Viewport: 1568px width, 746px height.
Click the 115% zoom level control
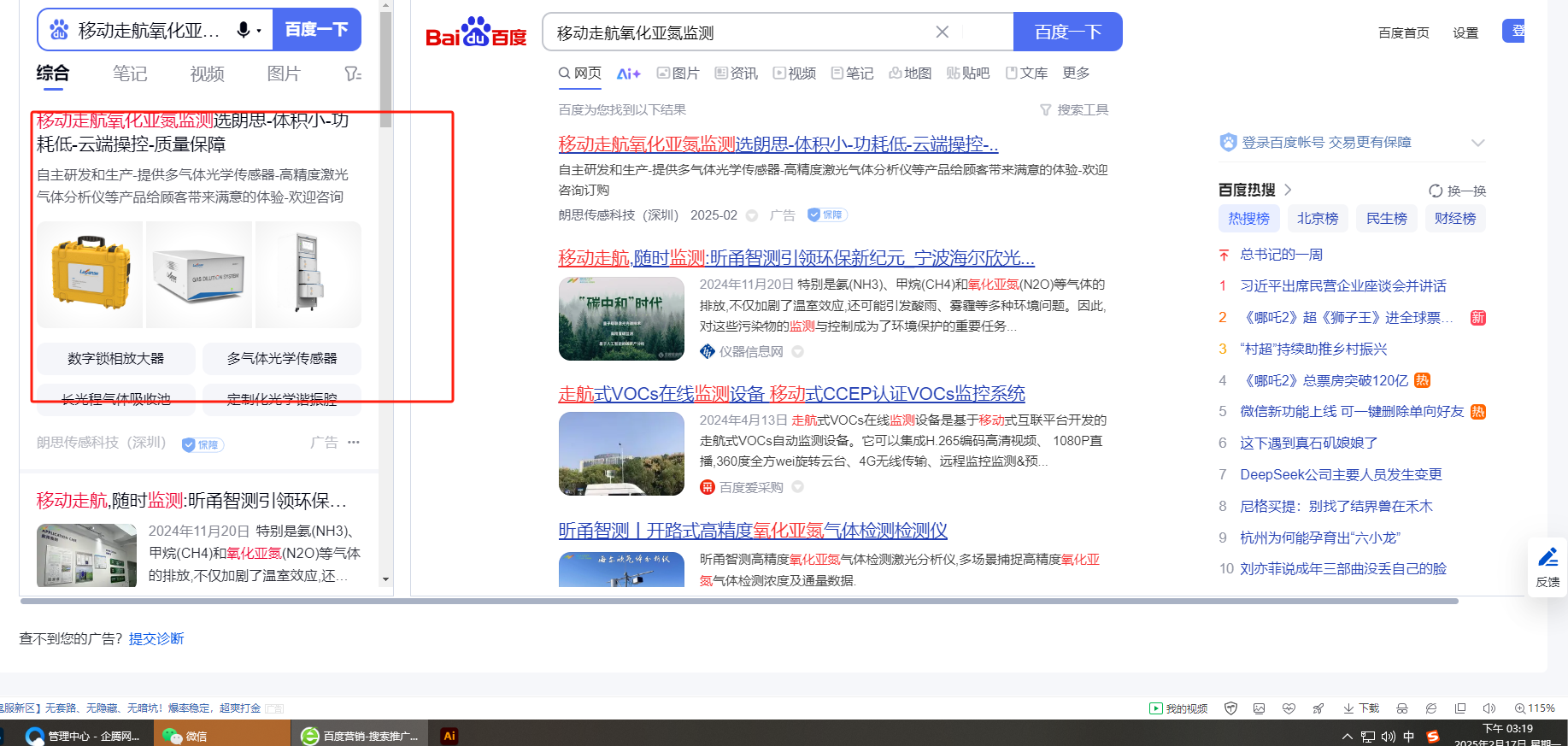1535,708
